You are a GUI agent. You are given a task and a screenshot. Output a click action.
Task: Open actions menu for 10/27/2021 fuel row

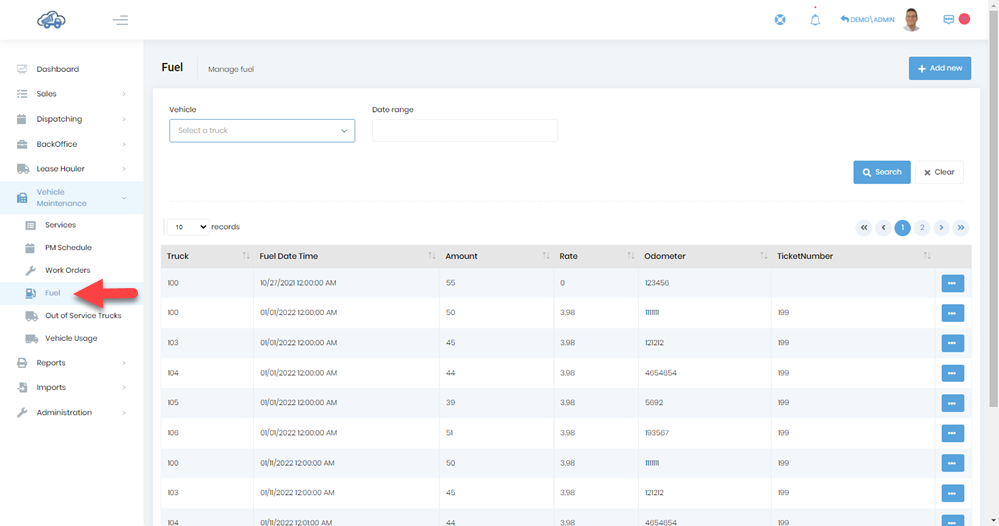(x=952, y=283)
